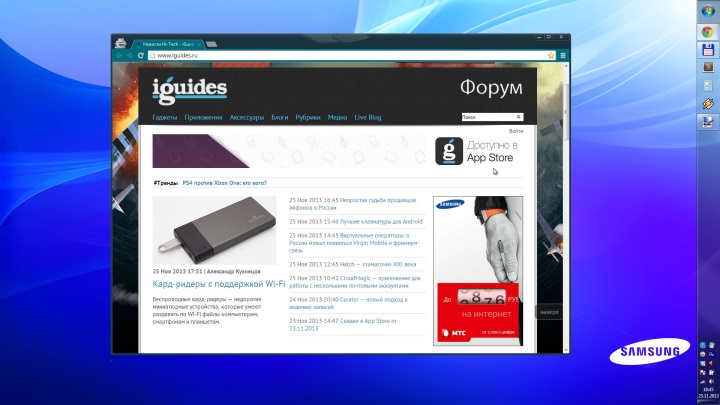Click the scrollbar down arrow
This screenshot has height=405, width=720.
[x=566, y=350]
